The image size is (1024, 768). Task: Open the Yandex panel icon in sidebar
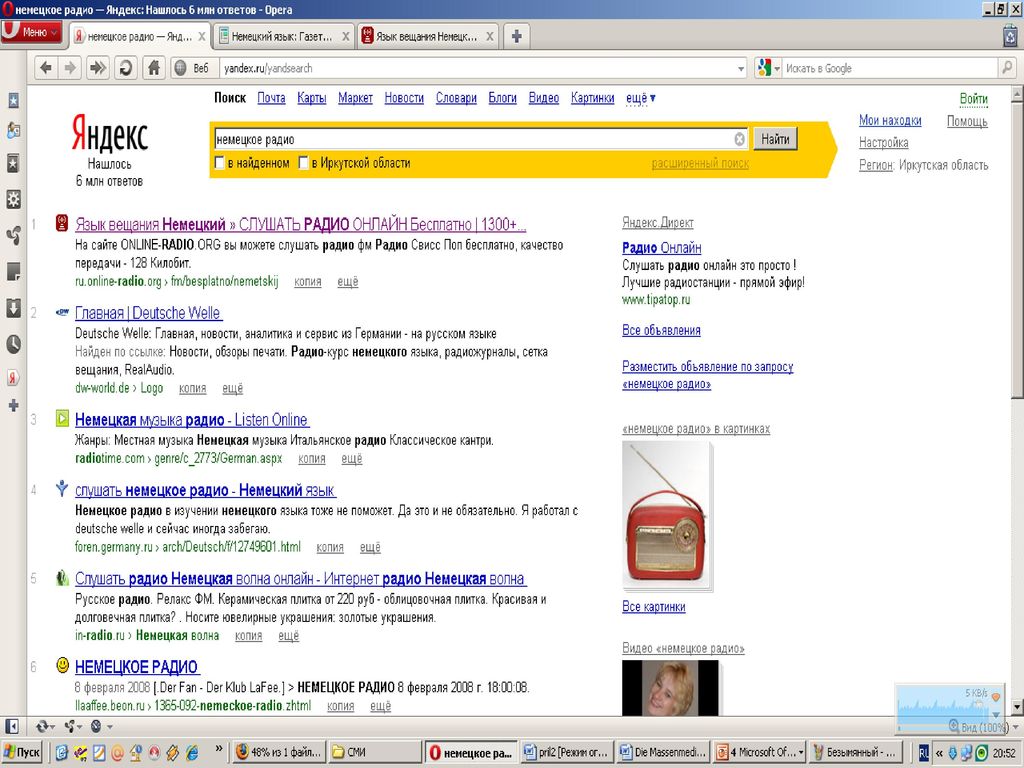pyautogui.click(x=13, y=377)
